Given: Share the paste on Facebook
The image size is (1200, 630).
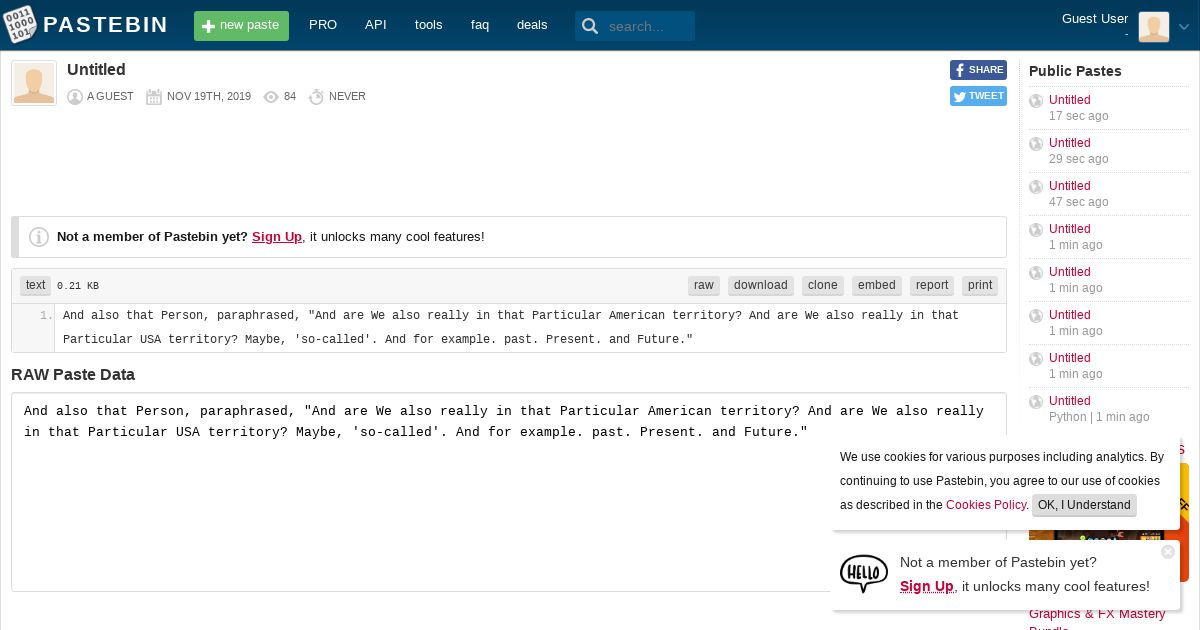Looking at the screenshot, I should pyautogui.click(x=978, y=70).
